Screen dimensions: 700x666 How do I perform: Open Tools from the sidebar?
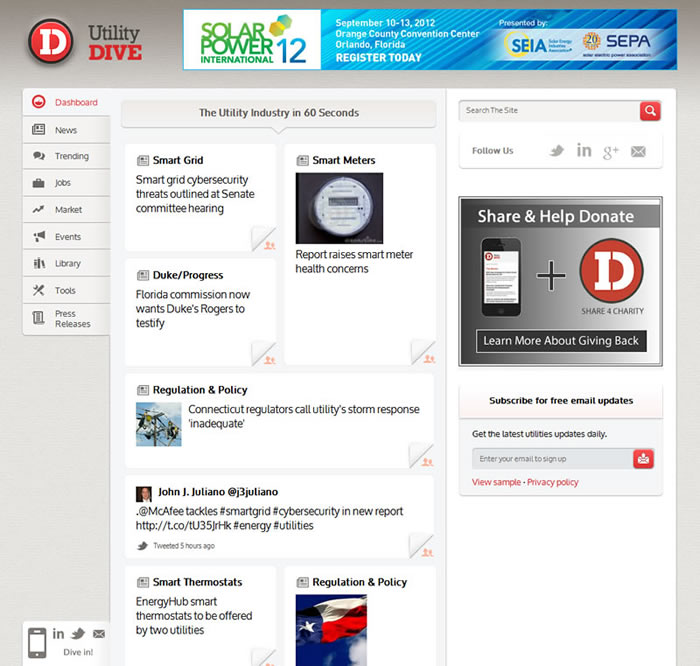pos(67,290)
